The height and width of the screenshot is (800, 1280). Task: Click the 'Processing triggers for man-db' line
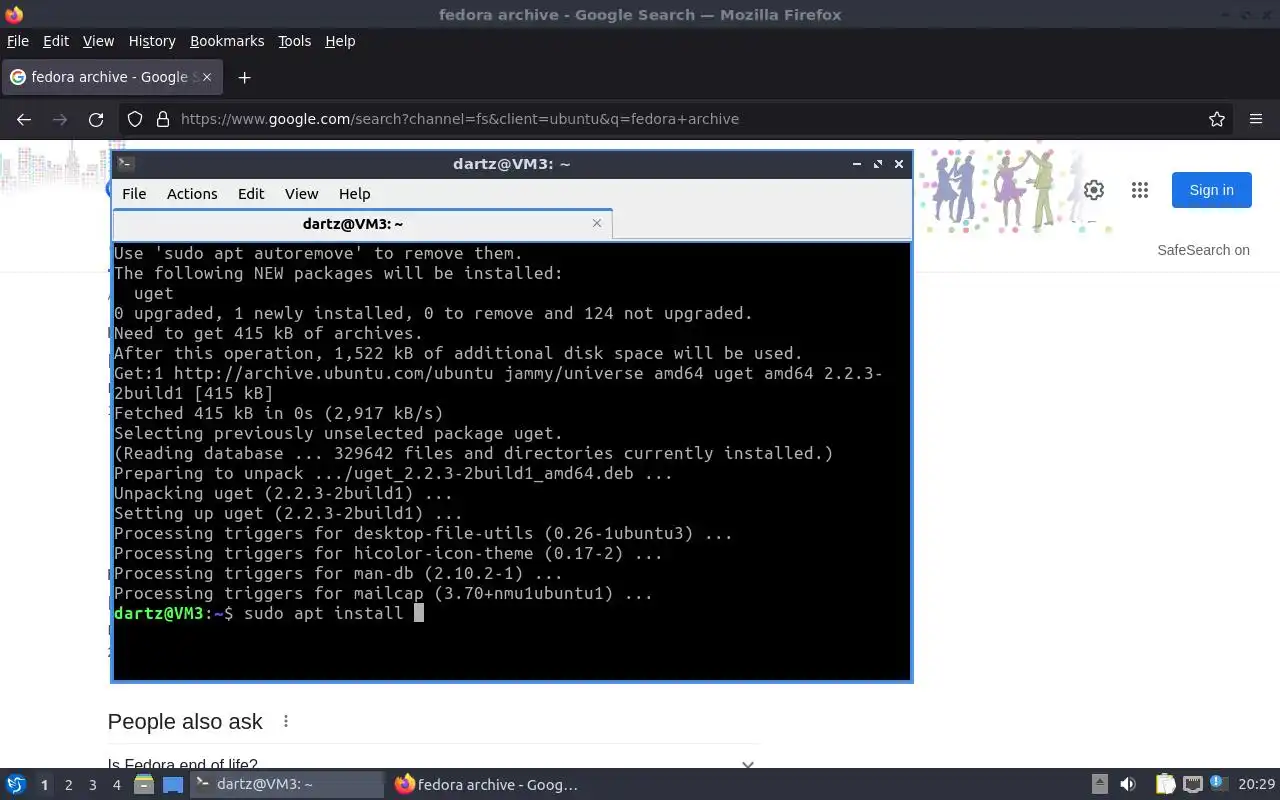[338, 573]
